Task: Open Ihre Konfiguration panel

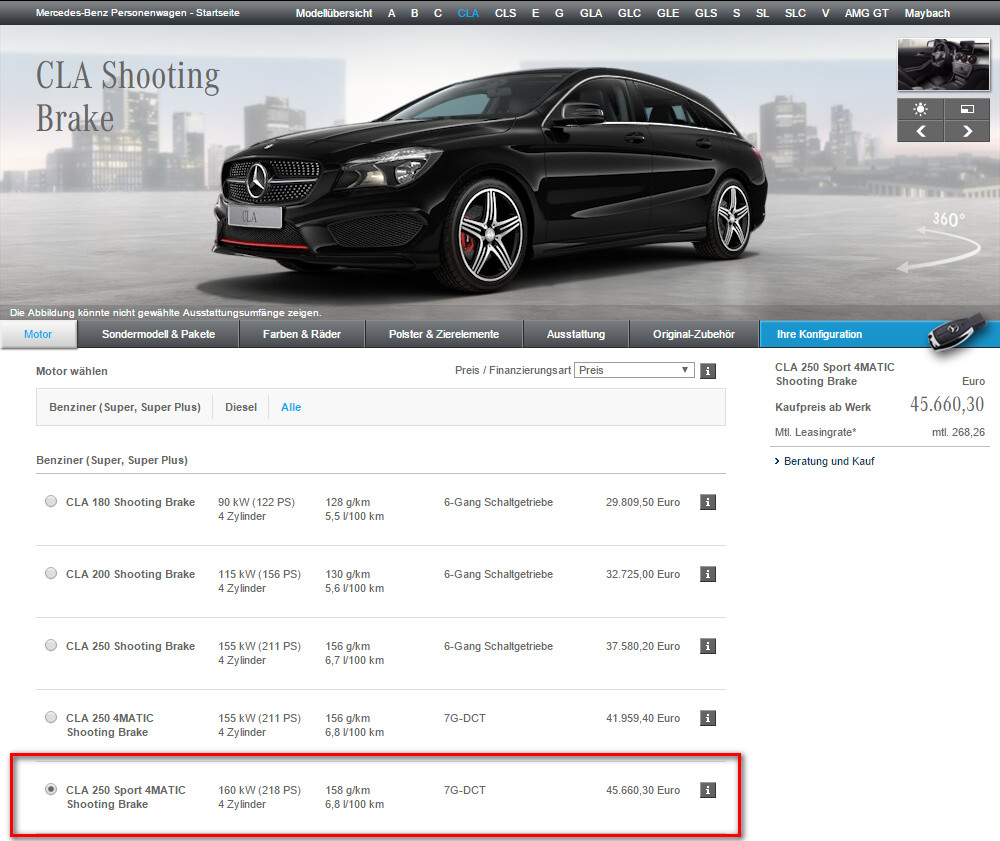Action: 819,334
